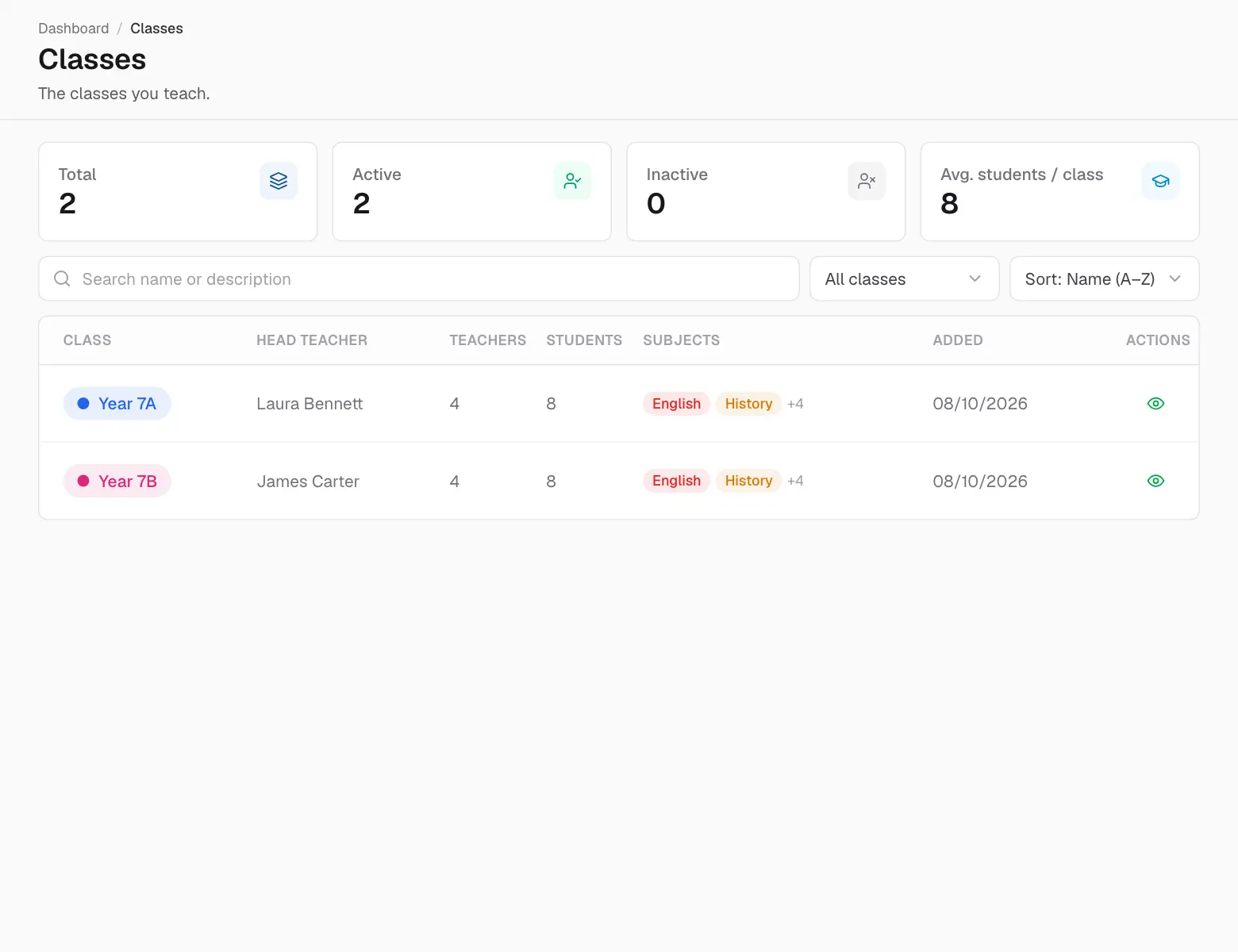Screen dimensions: 1238x952
Task: Click the TEACHERS column header
Action: point(488,340)
